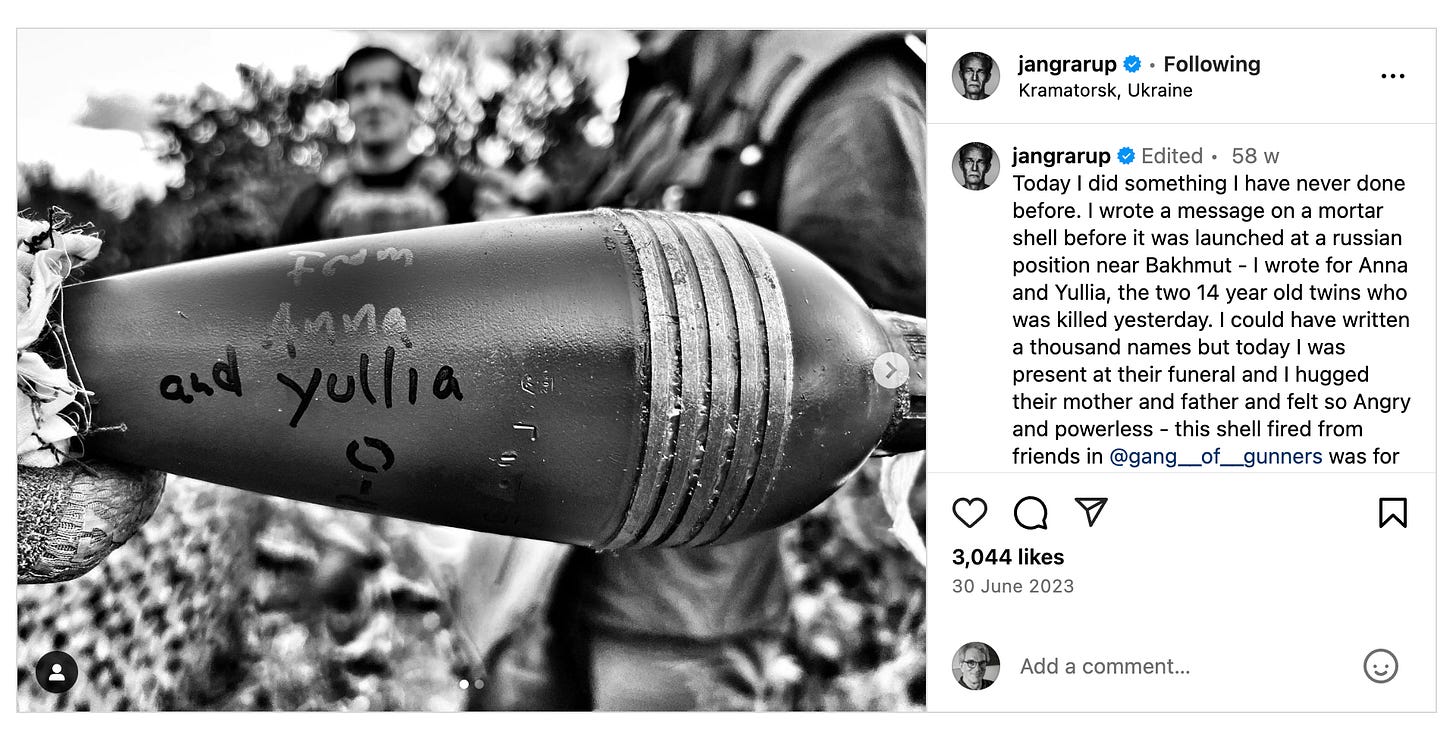Open emoji picker smiley icon
Screen dimensions: 1456x733
click(x=1380, y=666)
